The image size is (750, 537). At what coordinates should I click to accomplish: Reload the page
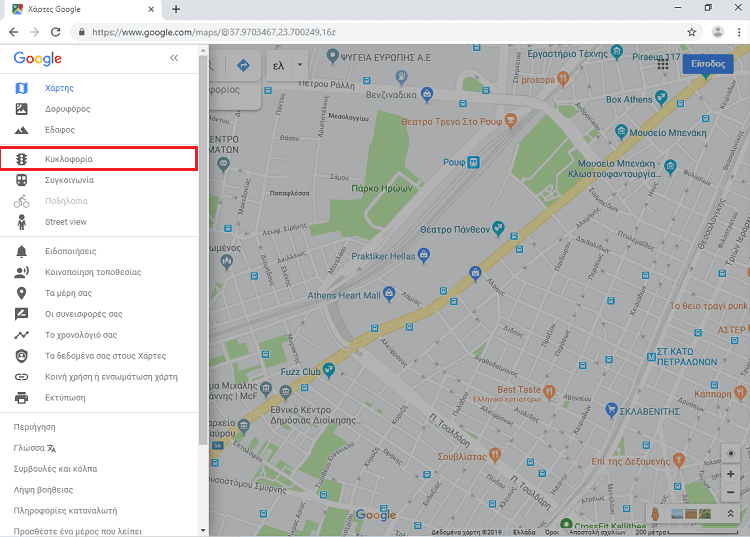[55, 32]
